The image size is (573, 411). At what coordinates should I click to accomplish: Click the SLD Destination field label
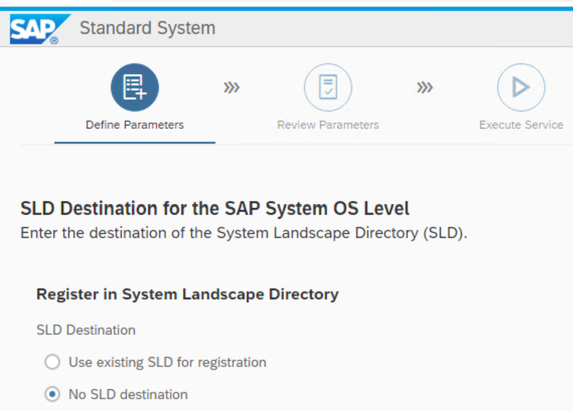(x=86, y=330)
